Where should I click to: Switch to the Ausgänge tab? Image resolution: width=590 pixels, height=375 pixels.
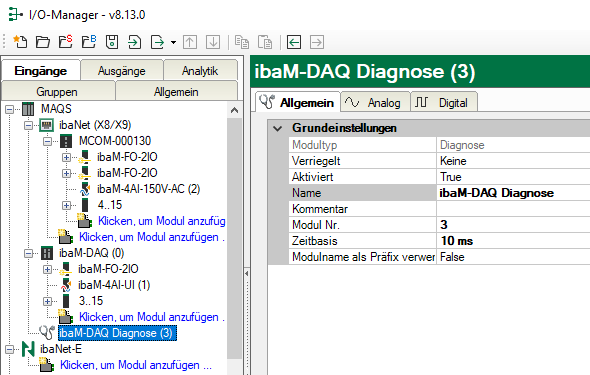coord(122,70)
